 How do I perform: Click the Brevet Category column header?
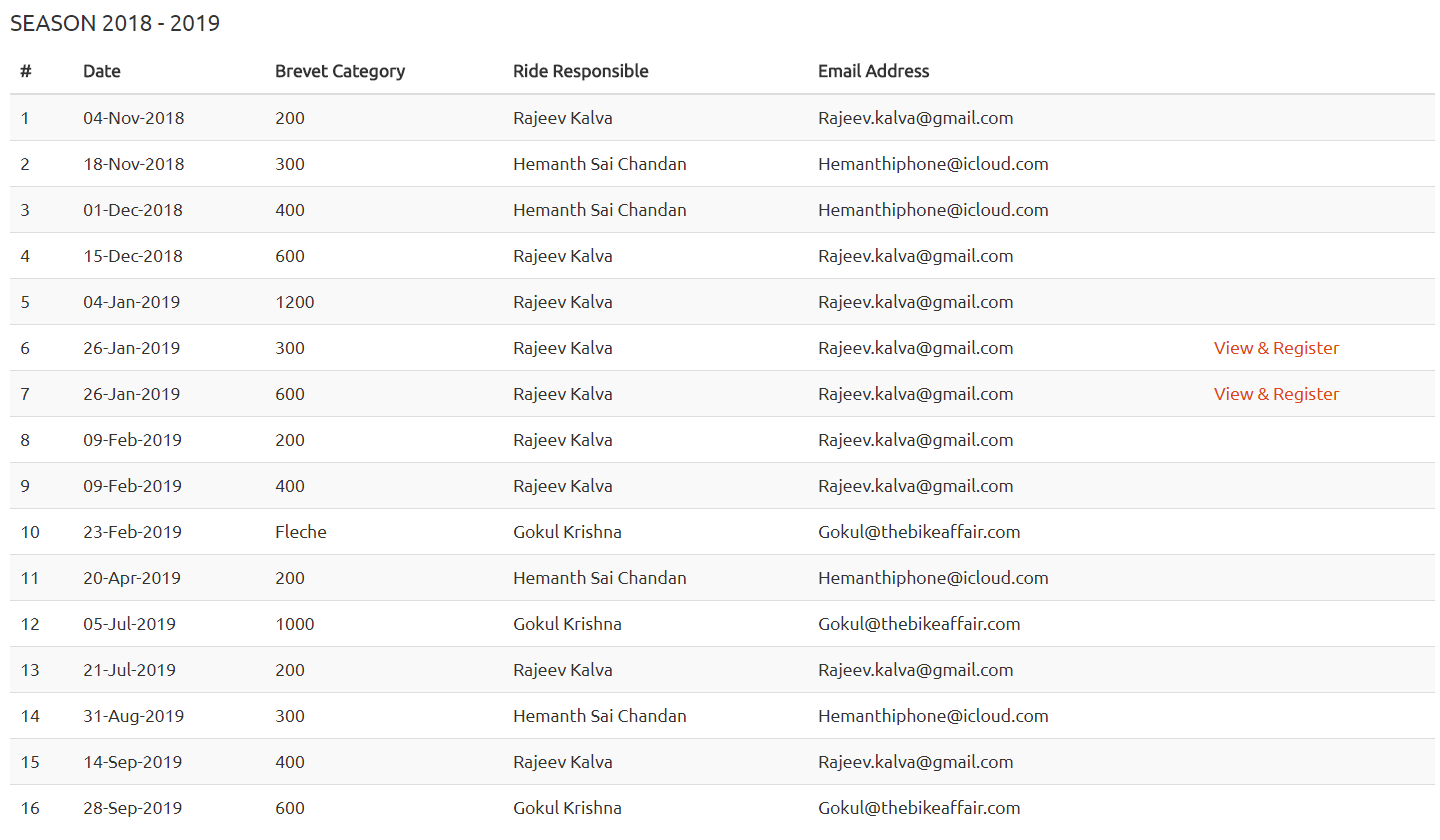tap(340, 71)
